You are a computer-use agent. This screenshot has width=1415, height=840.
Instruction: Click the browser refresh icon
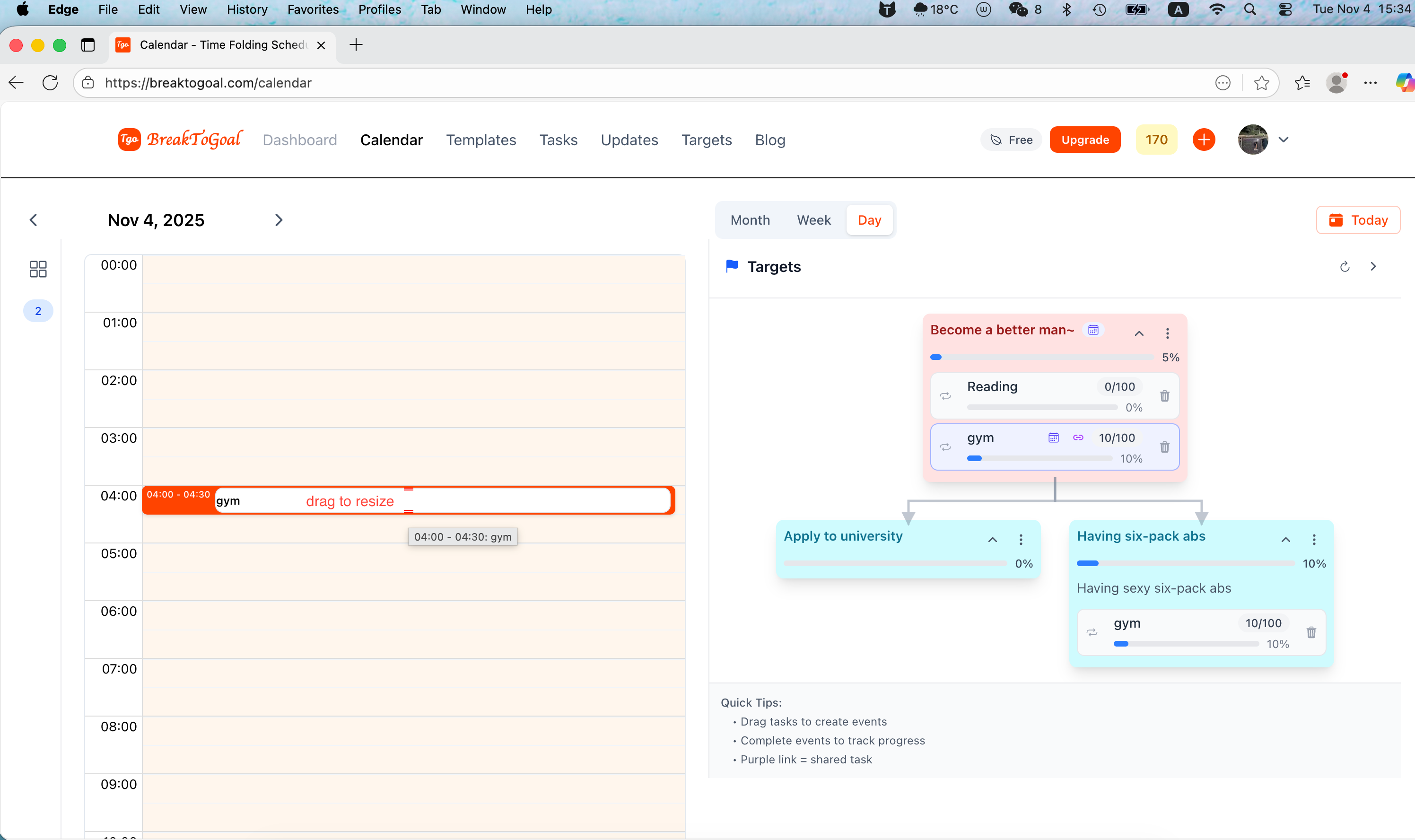point(51,83)
